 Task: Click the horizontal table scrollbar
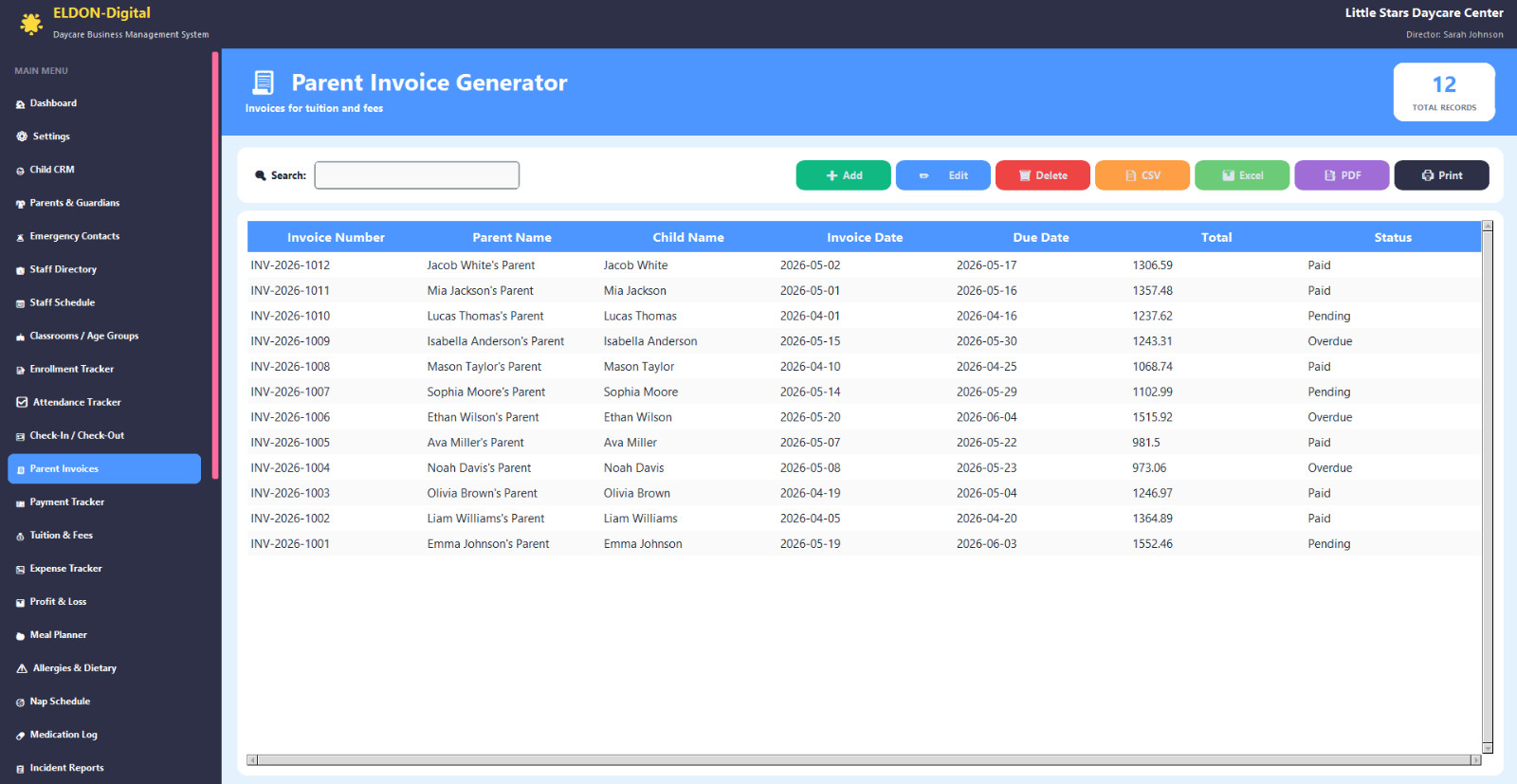[864, 759]
